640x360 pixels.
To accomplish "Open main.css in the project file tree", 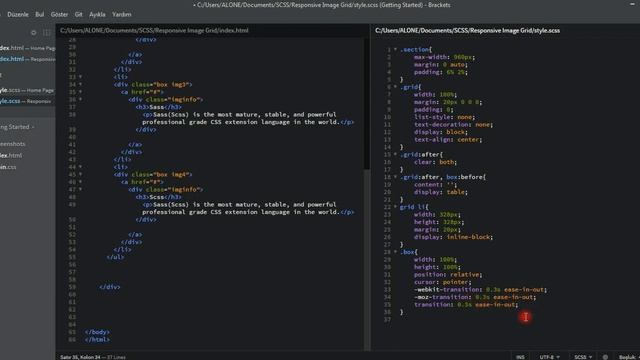I will (8, 167).
